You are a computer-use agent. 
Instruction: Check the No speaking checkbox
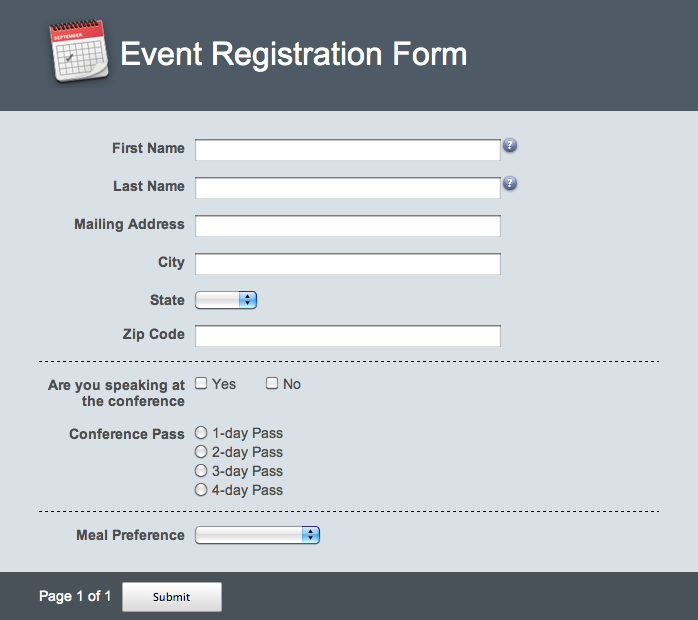[272, 383]
